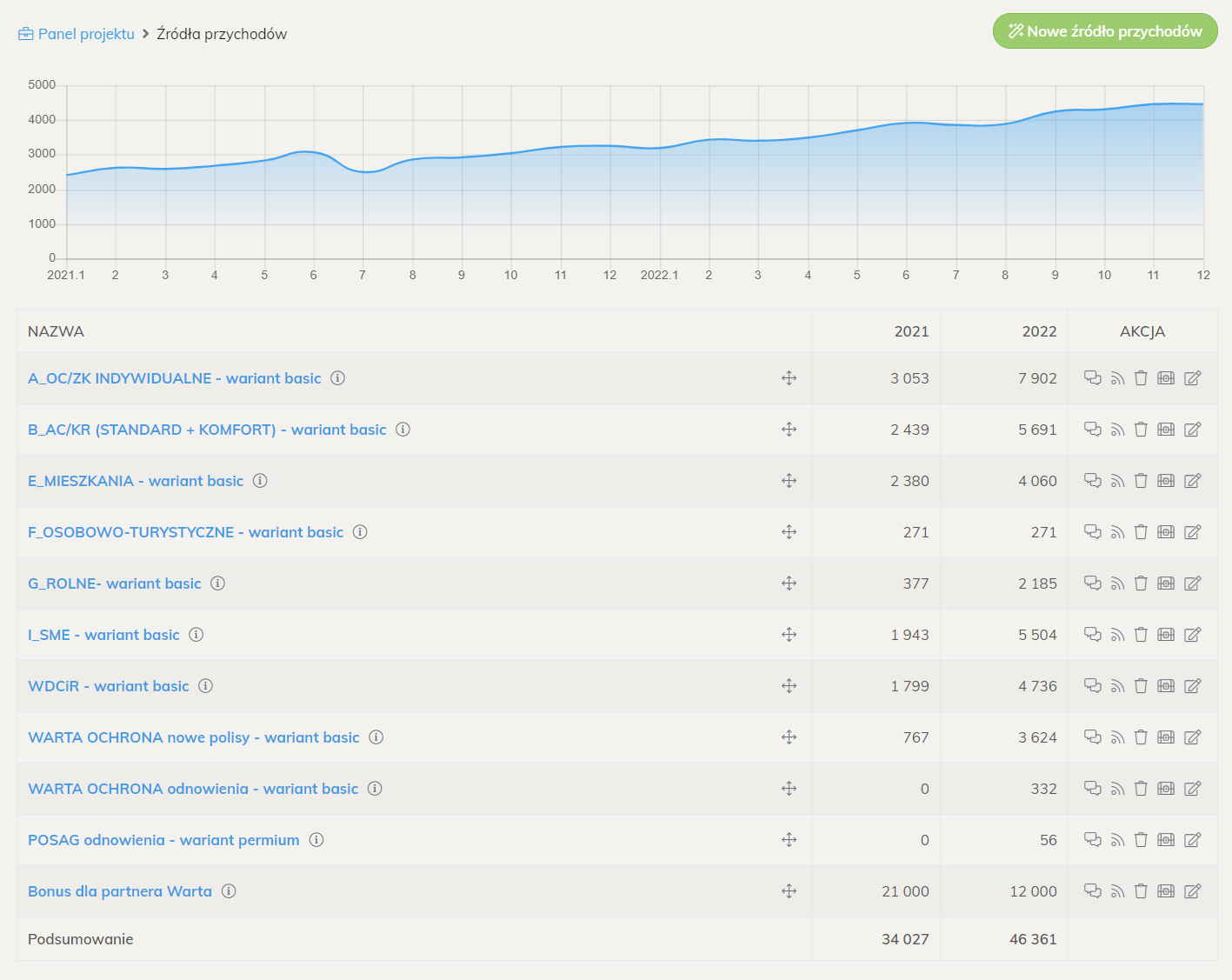Image resolution: width=1232 pixels, height=980 pixels.
Task: Edit F_OSOBOWO-TURYSTYCZNE with pencil icon
Action: (x=1193, y=532)
